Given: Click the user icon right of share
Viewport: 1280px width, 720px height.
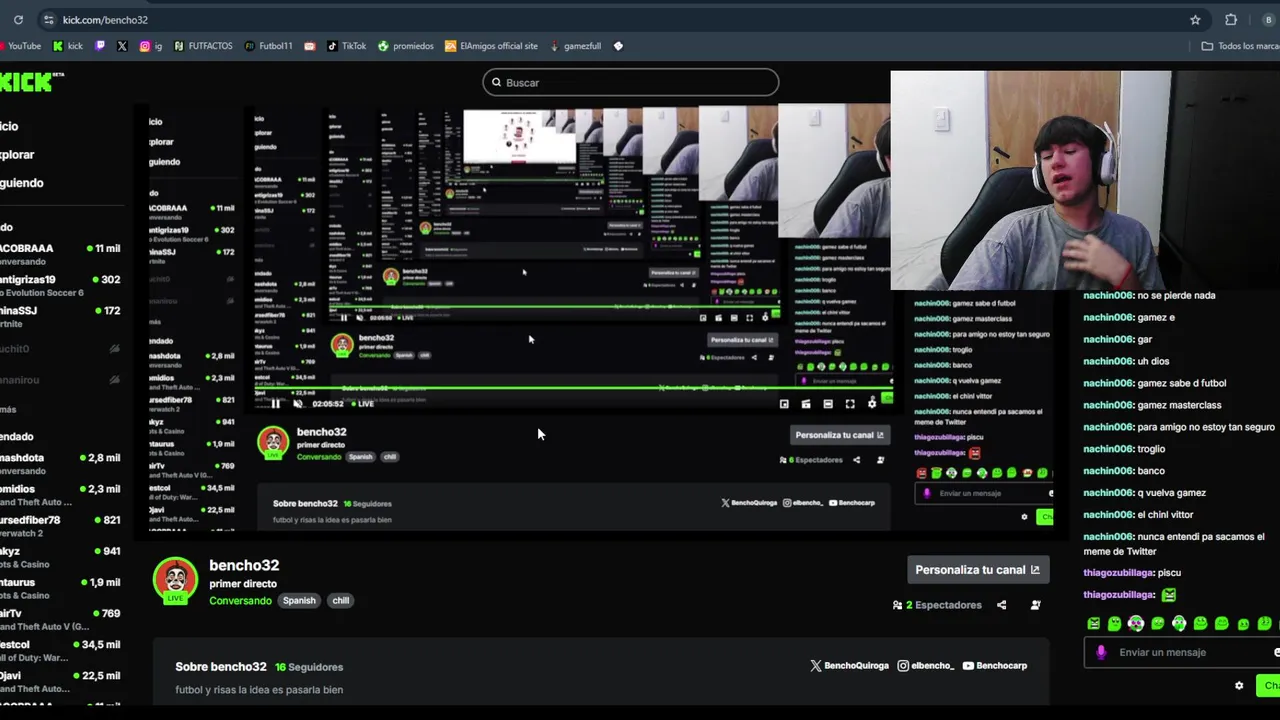Looking at the screenshot, I should 1035,605.
